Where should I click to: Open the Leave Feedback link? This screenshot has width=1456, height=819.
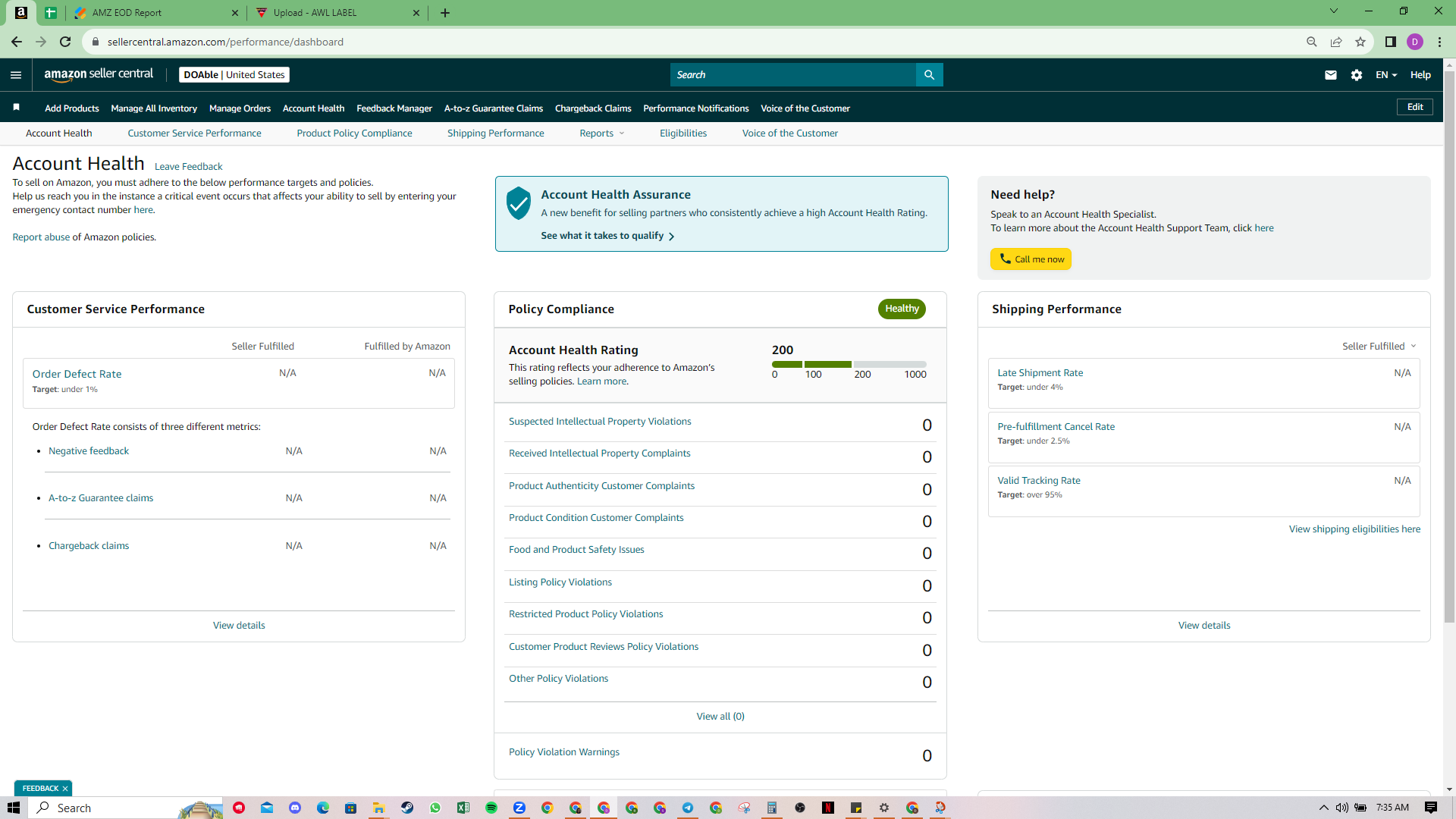pos(188,167)
